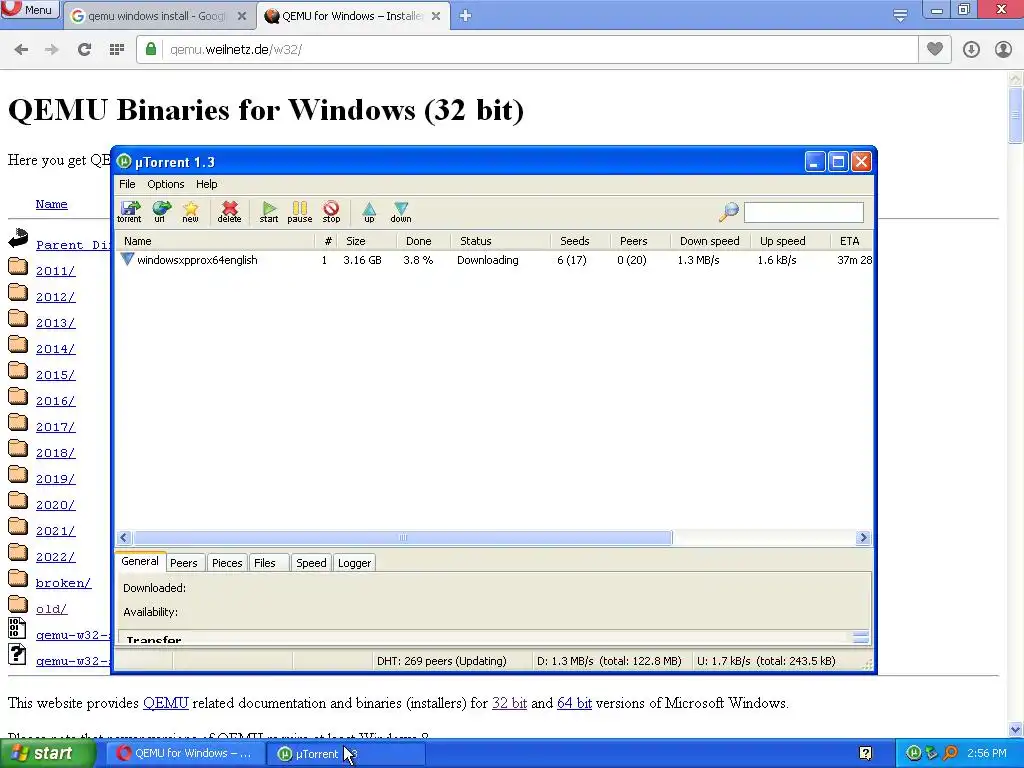Switch to the Pieces tab
1024x768 pixels.
(227, 563)
